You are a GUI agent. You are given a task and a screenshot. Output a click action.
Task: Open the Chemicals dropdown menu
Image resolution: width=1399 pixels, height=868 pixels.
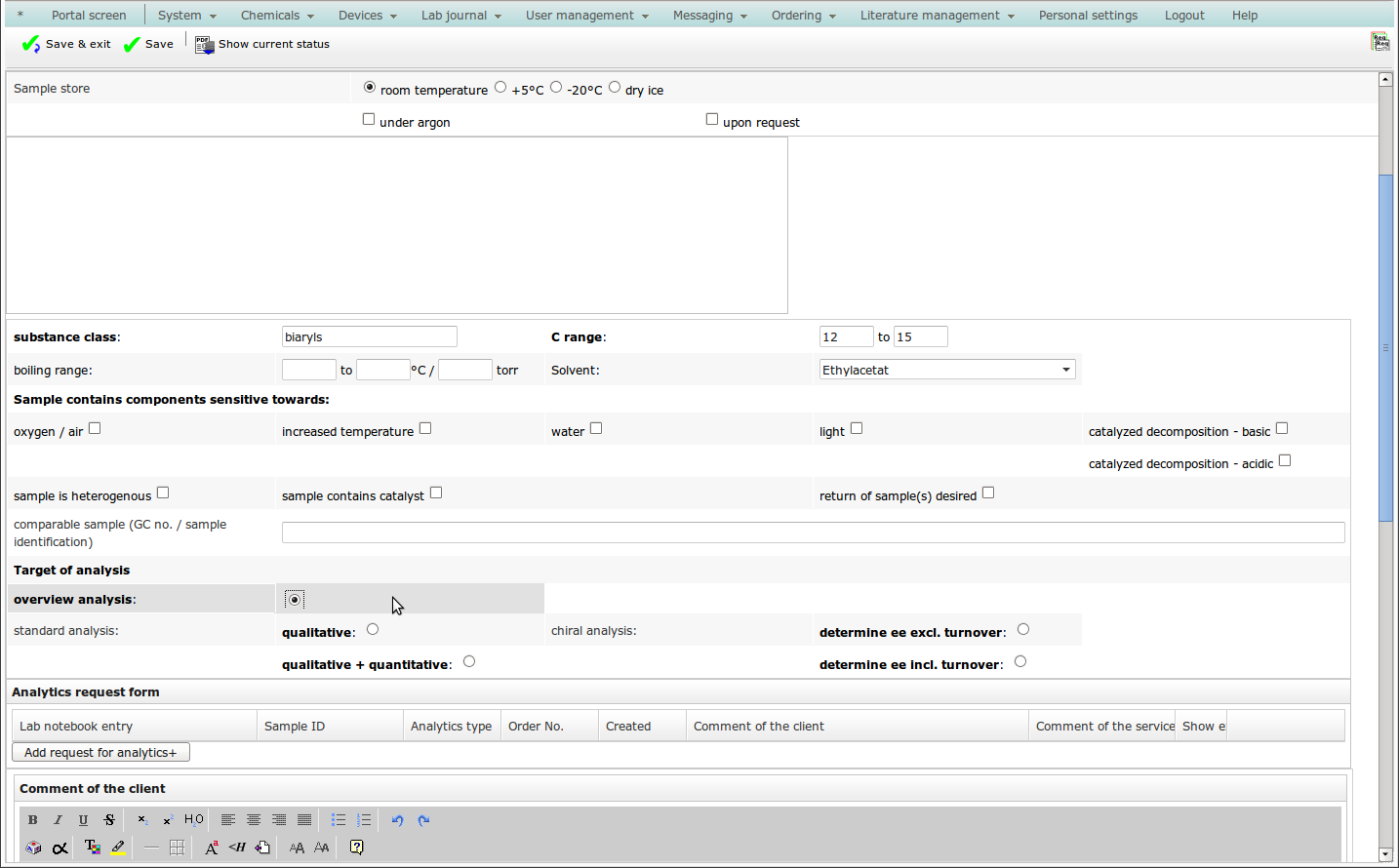[x=277, y=16]
